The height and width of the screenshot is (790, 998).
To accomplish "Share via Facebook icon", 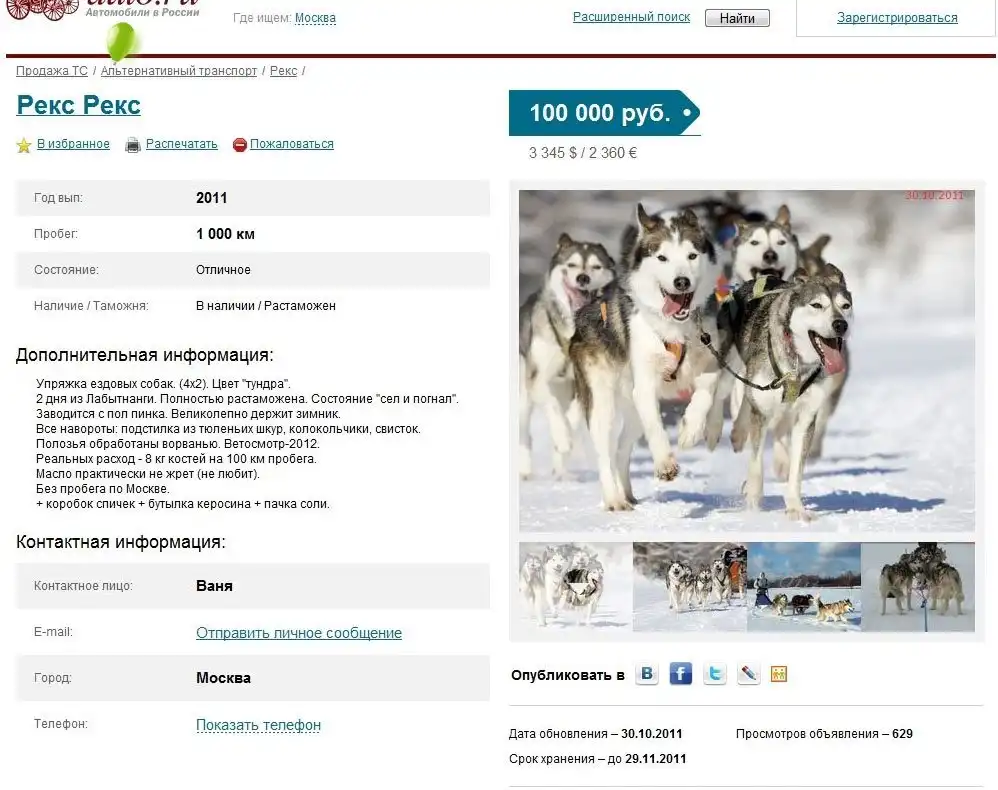I will [680, 674].
